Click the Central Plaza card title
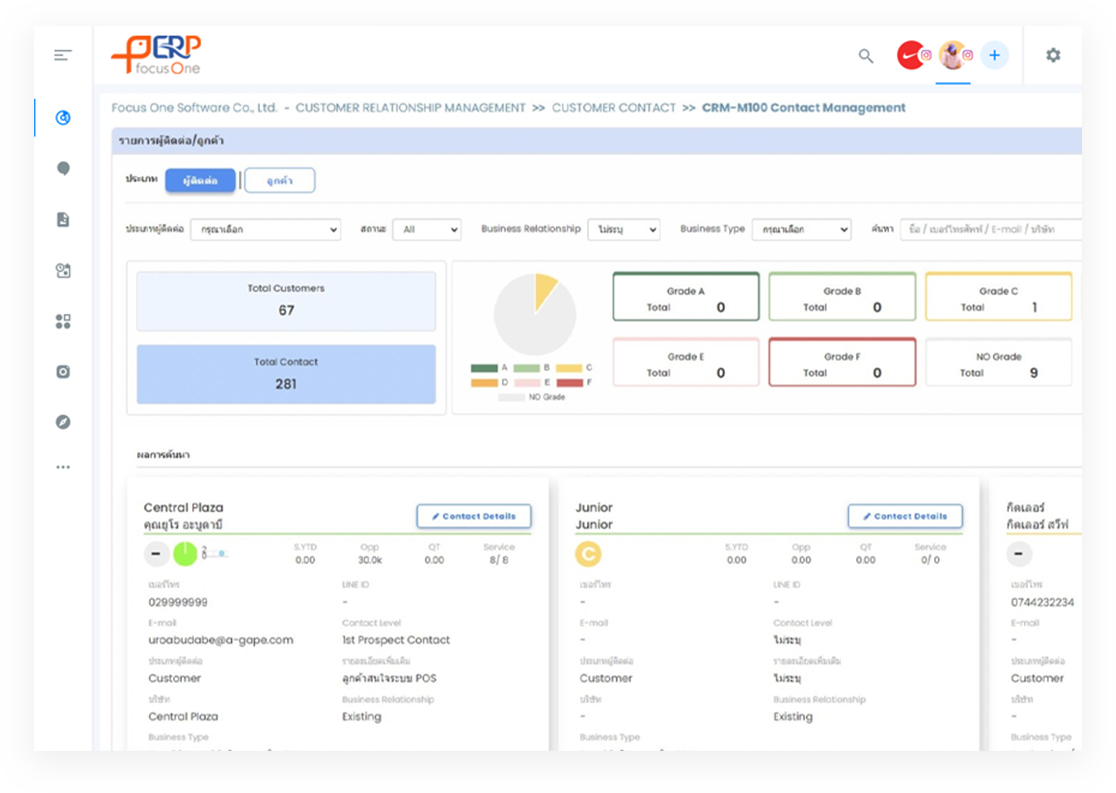This screenshot has height=793, width=1116. [x=184, y=508]
